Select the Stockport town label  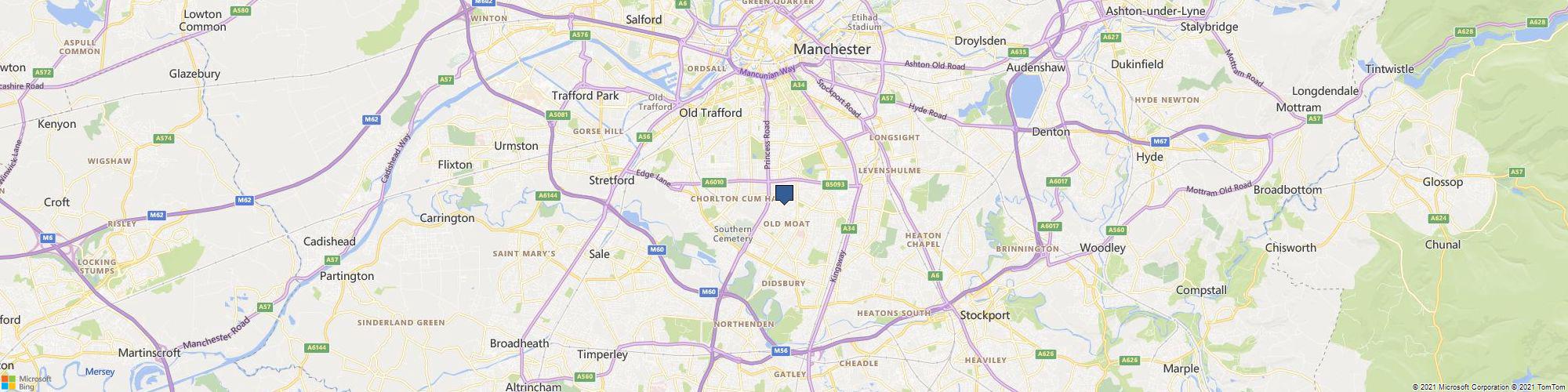pyautogui.click(x=985, y=315)
